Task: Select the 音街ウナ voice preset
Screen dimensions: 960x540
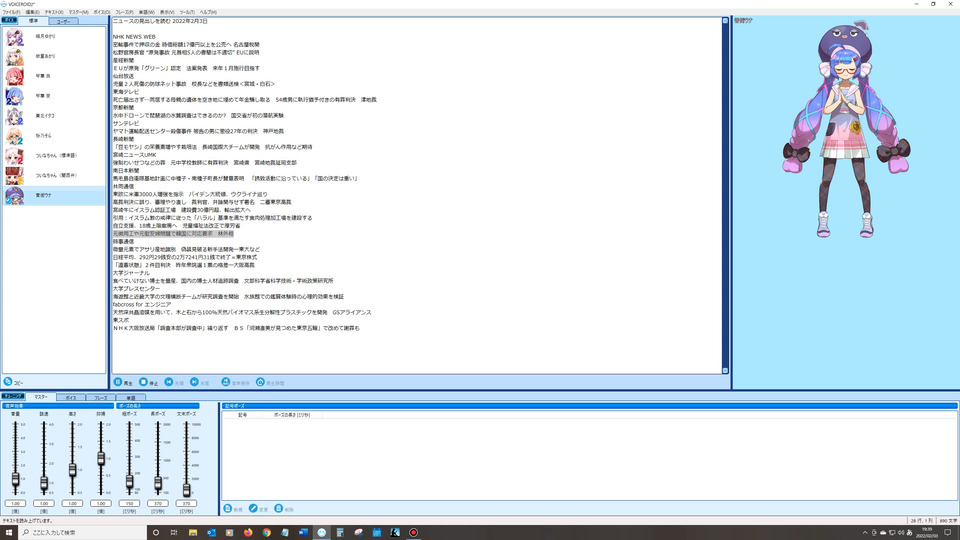Action: [54, 195]
